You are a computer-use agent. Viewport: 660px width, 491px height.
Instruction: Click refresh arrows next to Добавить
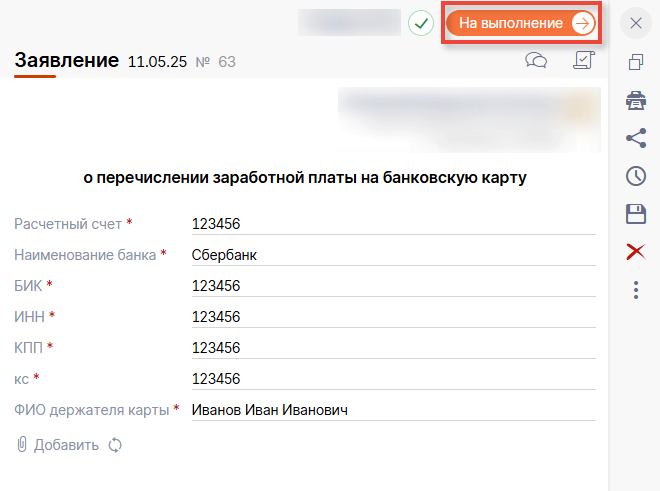click(115, 445)
